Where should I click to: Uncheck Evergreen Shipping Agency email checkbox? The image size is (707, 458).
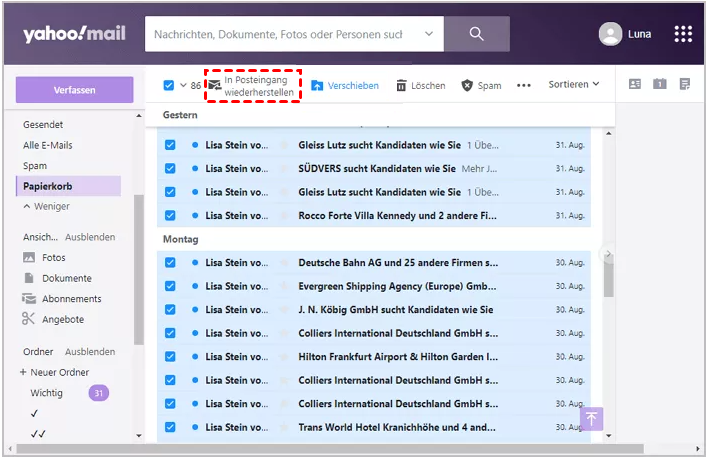(170, 286)
